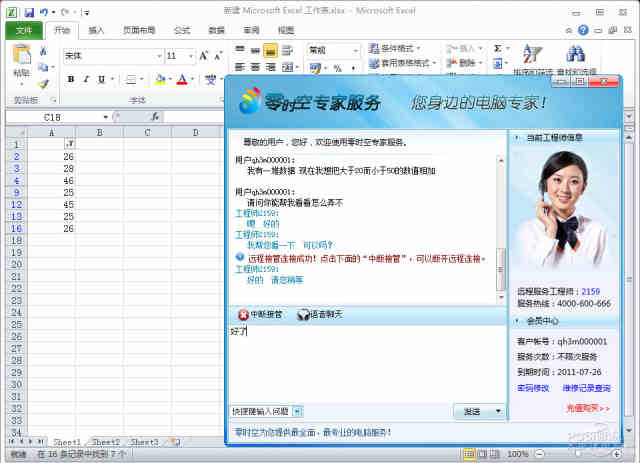Apply fill color with paint bucket icon
This screenshot has width=640, height=463.
160,79
